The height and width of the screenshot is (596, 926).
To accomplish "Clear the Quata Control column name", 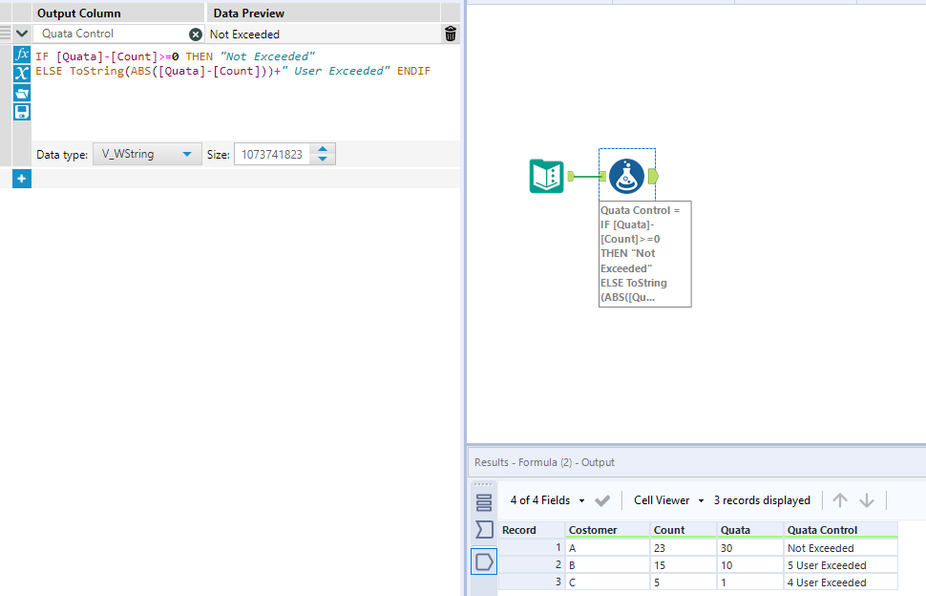I will point(195,34).
